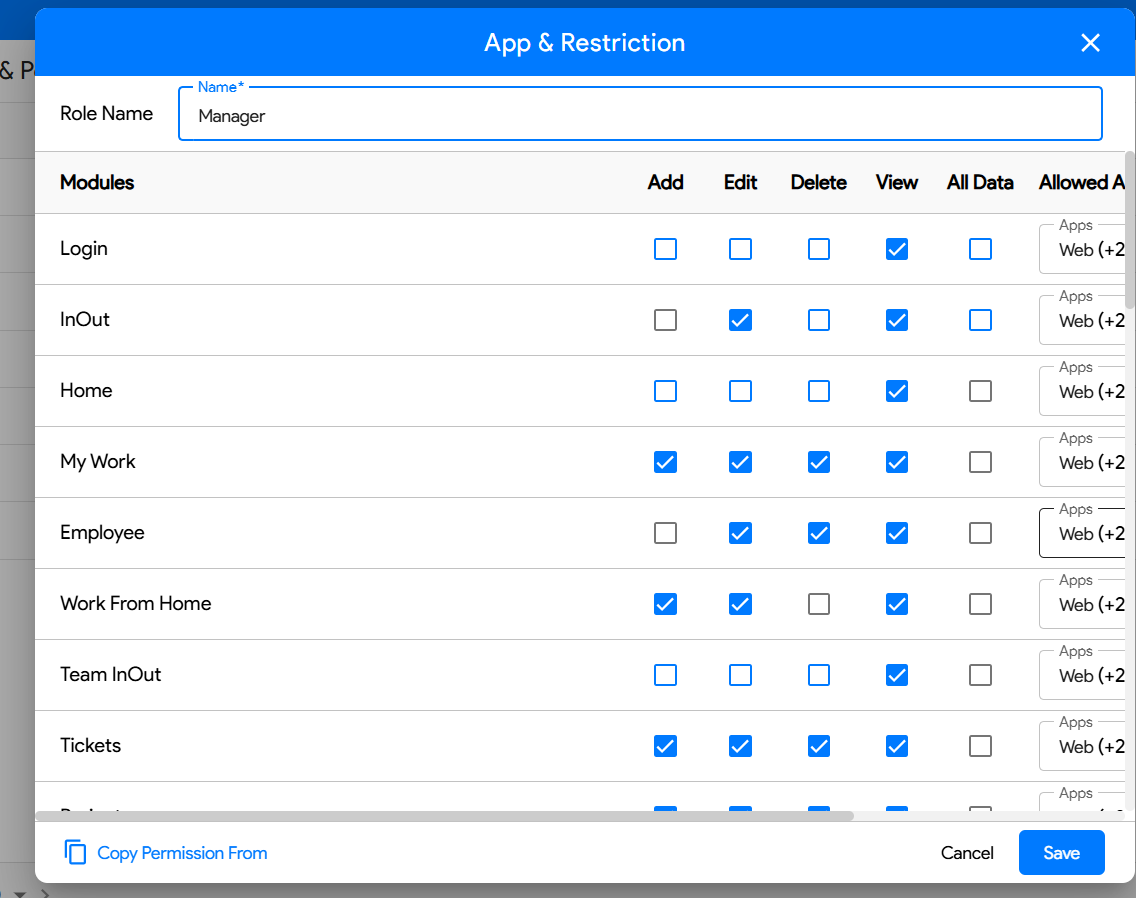Uncheck Delete permission for My Work
Viewport: 1136px width, 898px height.
(818, 462)
